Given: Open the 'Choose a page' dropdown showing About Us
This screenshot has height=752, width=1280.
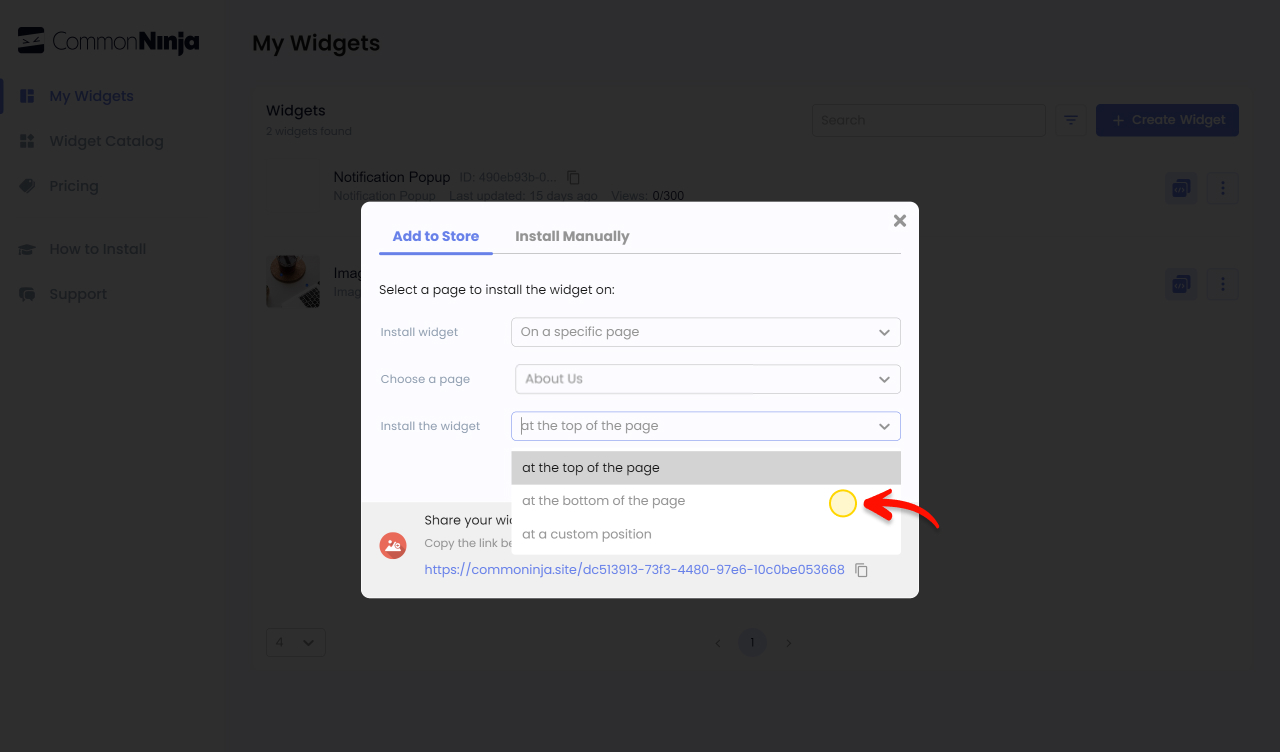Looking at the screenshot, I should tap(706, 379).
